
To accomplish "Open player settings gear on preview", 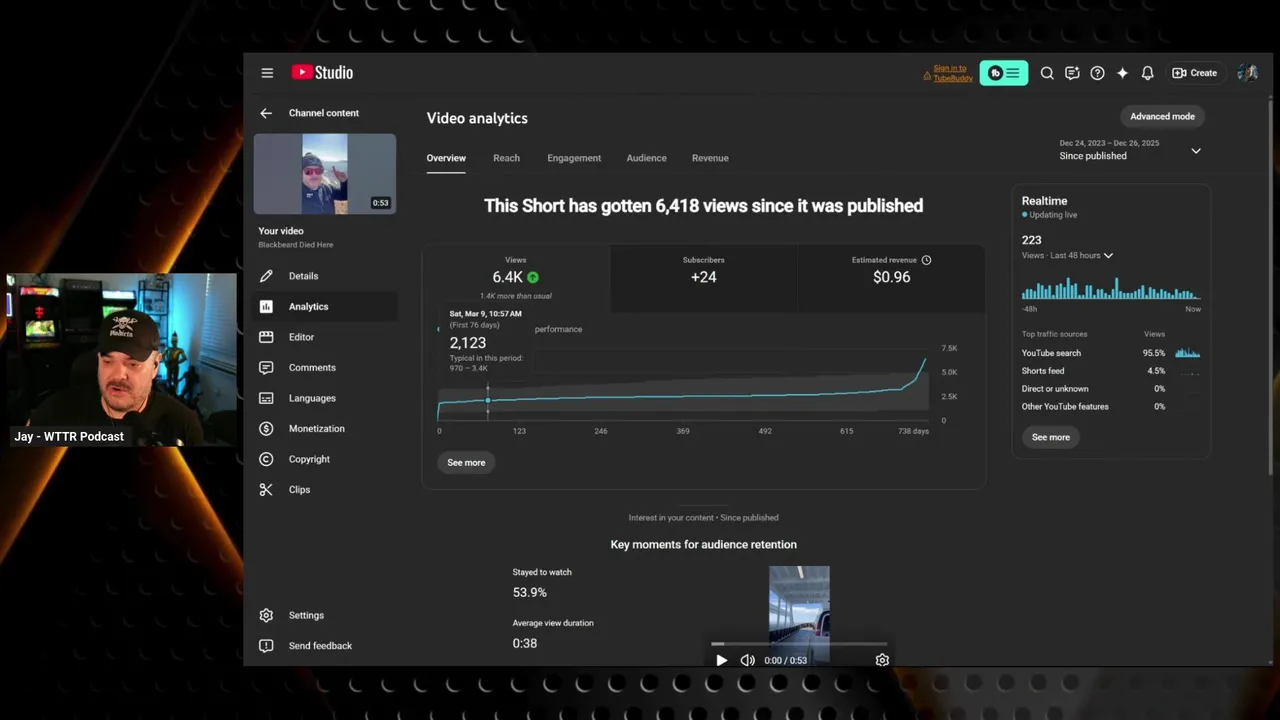I will (x=882, y=660).
